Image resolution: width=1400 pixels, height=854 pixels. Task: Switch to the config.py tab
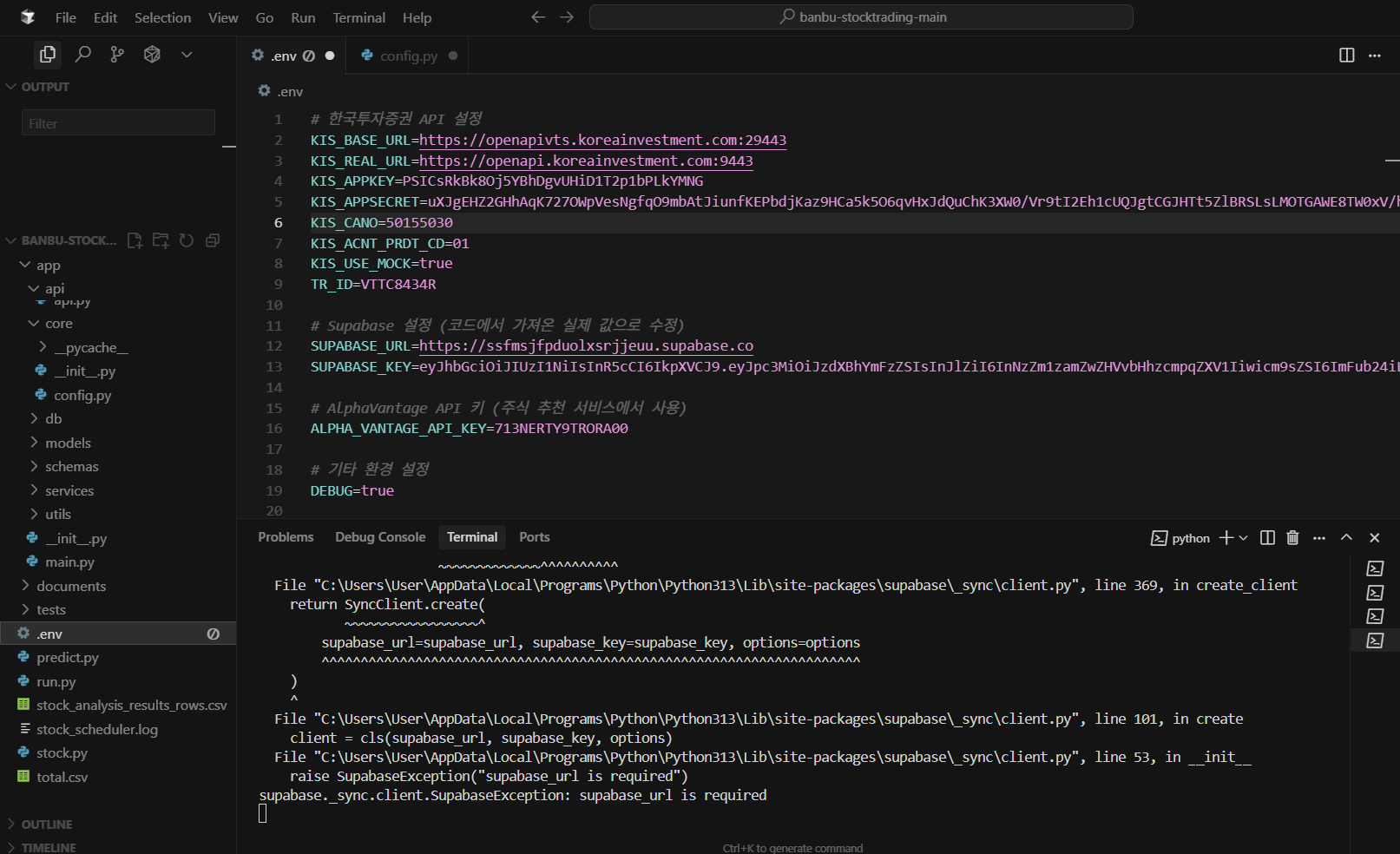tap(408, 56)
